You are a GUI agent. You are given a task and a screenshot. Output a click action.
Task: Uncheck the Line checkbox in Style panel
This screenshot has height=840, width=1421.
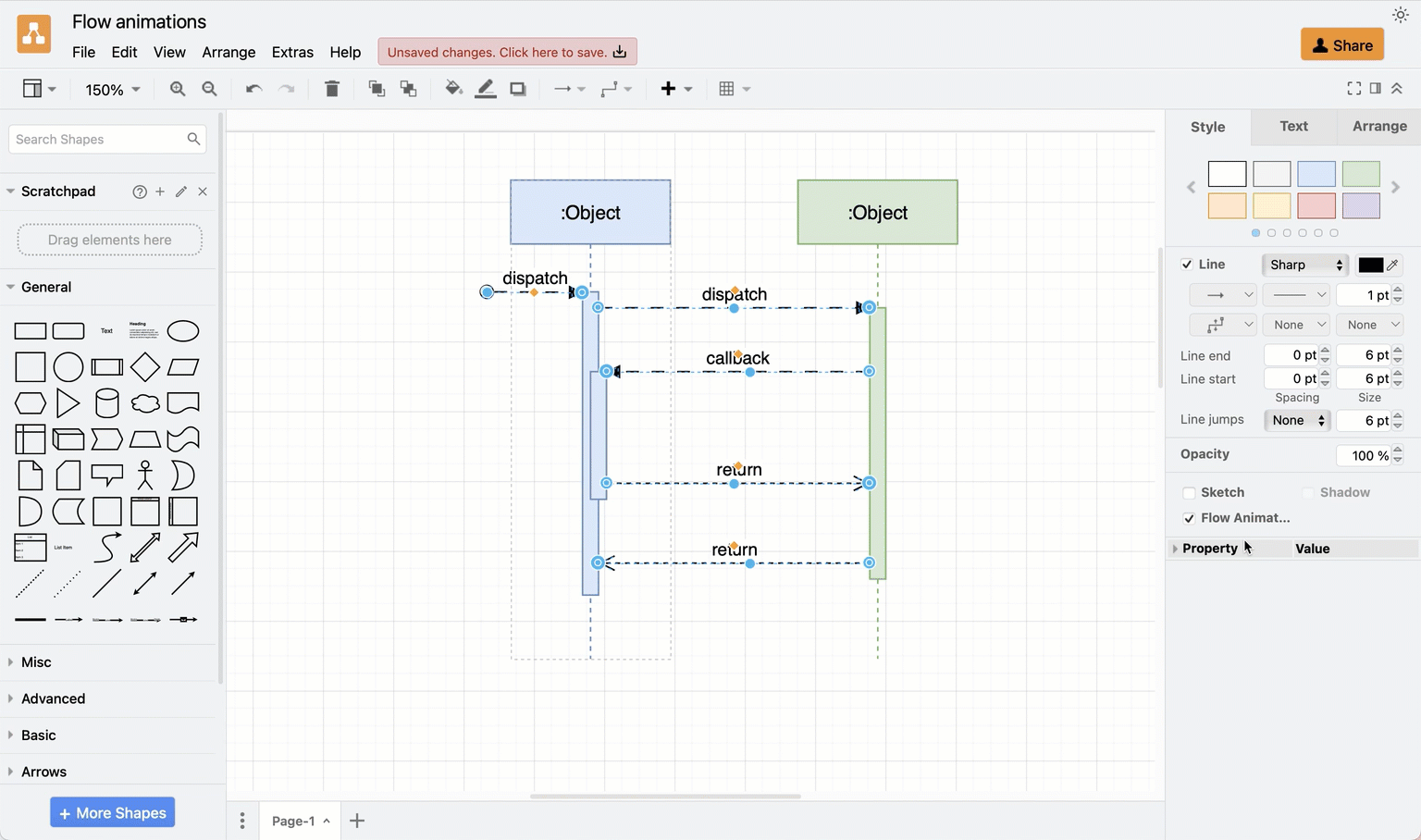point(1187,264)
